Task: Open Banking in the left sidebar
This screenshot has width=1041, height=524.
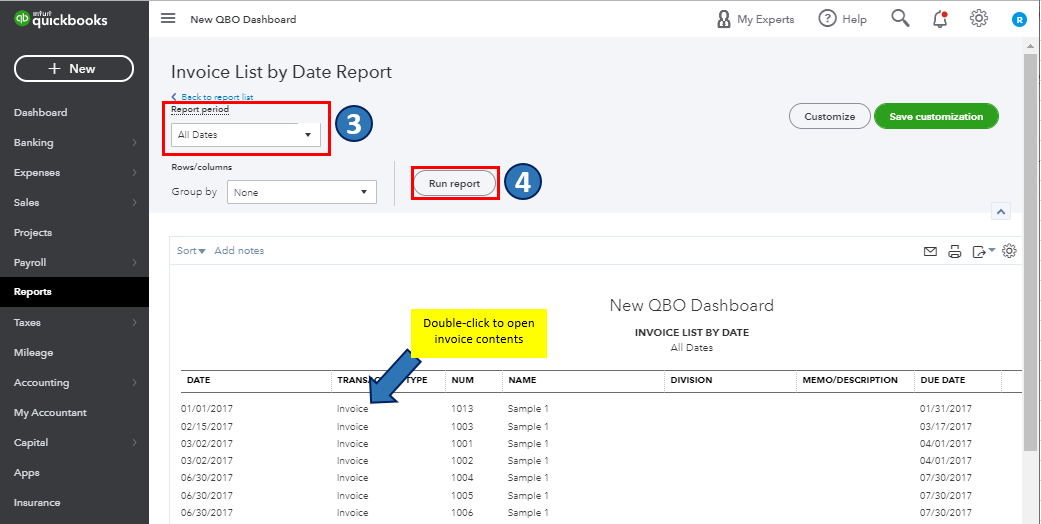Action: click(34, 142)
